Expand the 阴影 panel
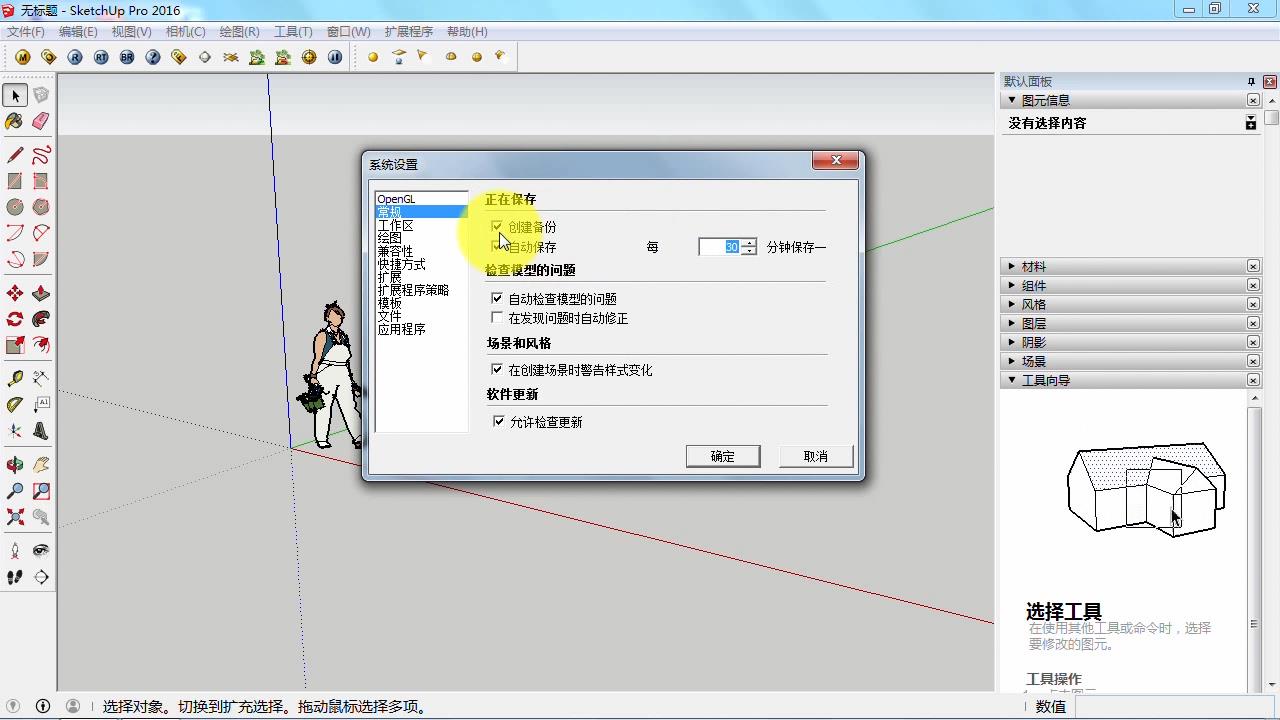The image size is (1280, 720). pyautogui.click(x=1012, y=342)
